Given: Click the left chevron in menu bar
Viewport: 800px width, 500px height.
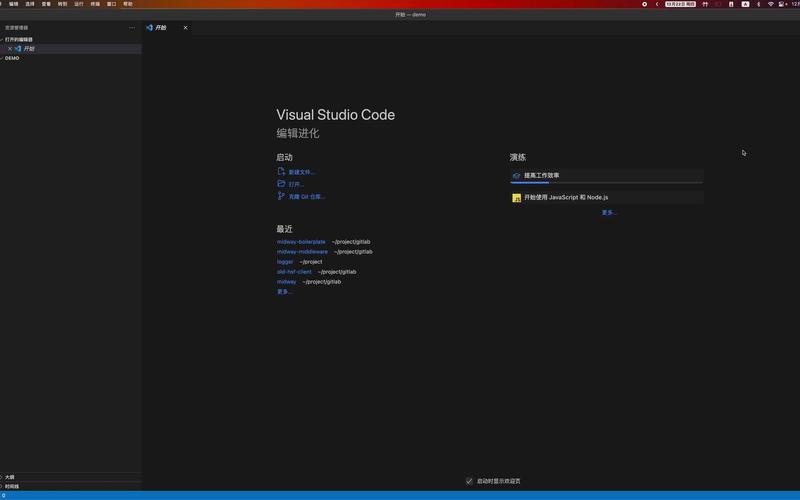Looking at the screenshot, I should point(657,4).
